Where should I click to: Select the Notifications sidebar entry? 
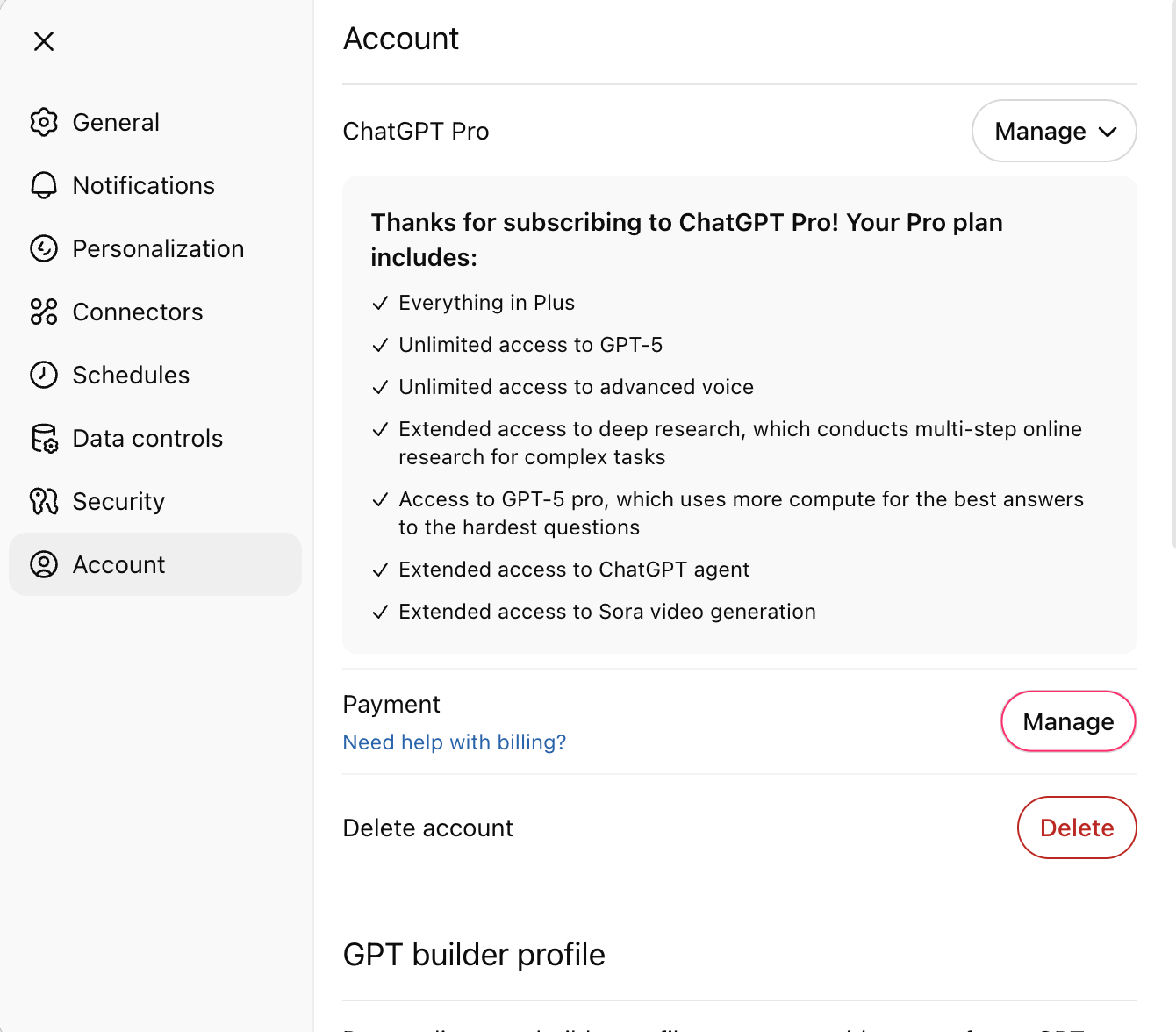(143, 185)
